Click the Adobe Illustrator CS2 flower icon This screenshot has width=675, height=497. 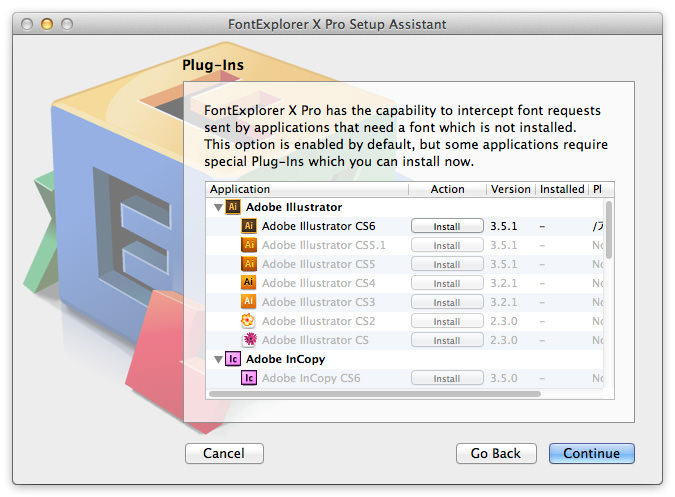point(249,321)
